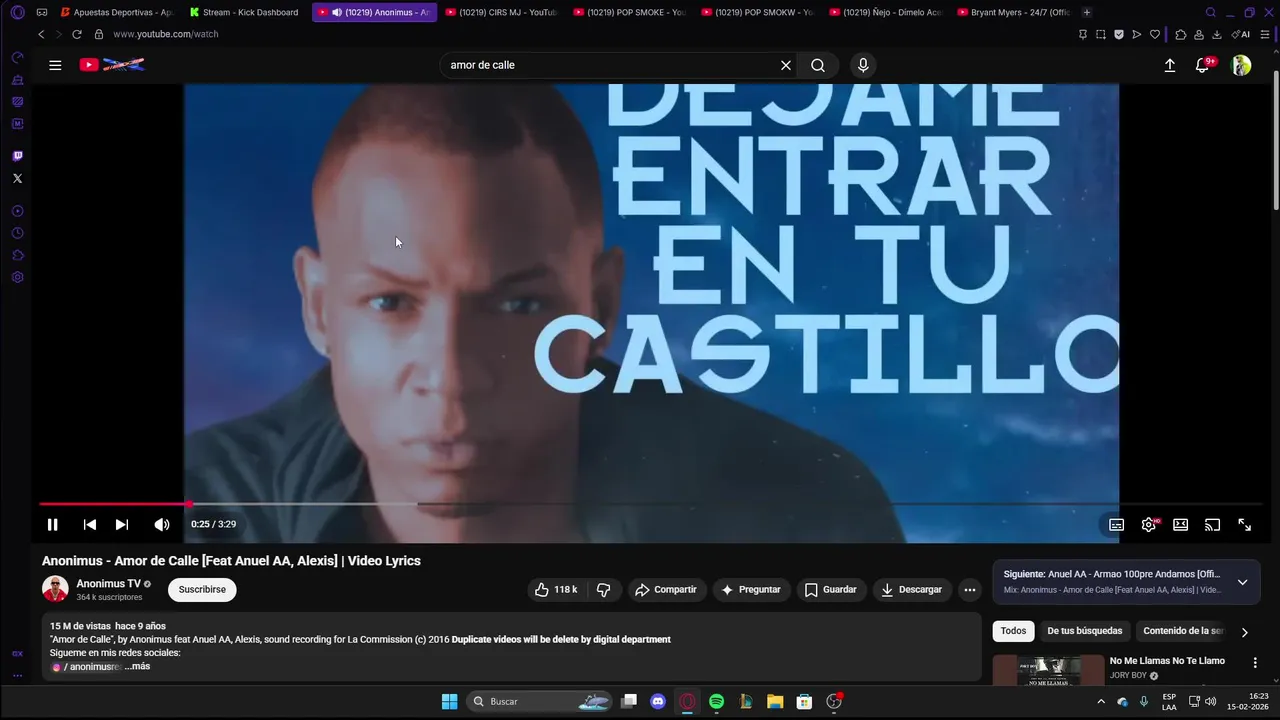
Task: Switch to Ñejo - Dímelo tab
Action: pyautogui.click(x=884, y=12)
